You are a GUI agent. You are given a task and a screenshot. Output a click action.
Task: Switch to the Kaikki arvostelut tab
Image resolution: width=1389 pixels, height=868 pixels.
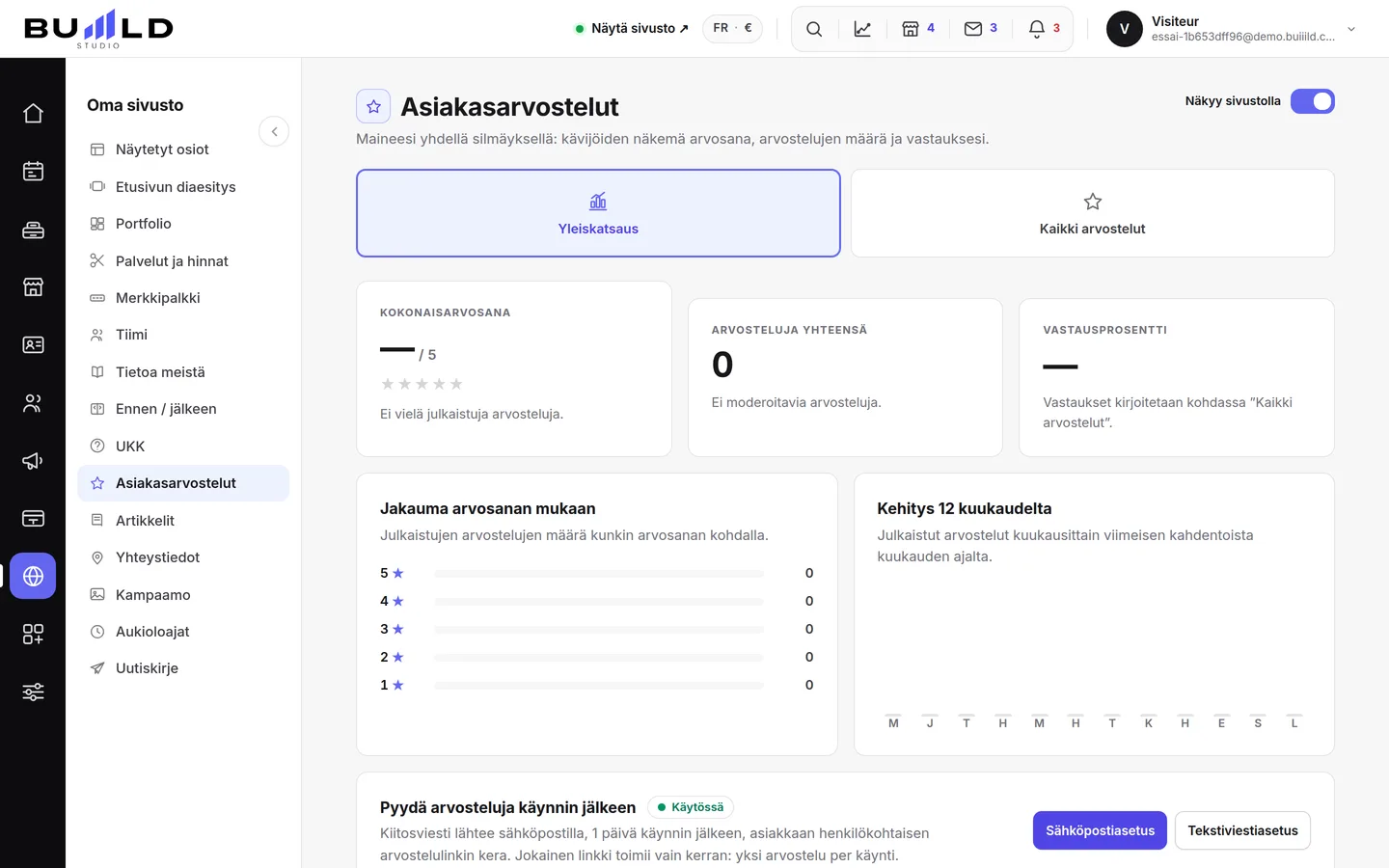(1092, 213)
